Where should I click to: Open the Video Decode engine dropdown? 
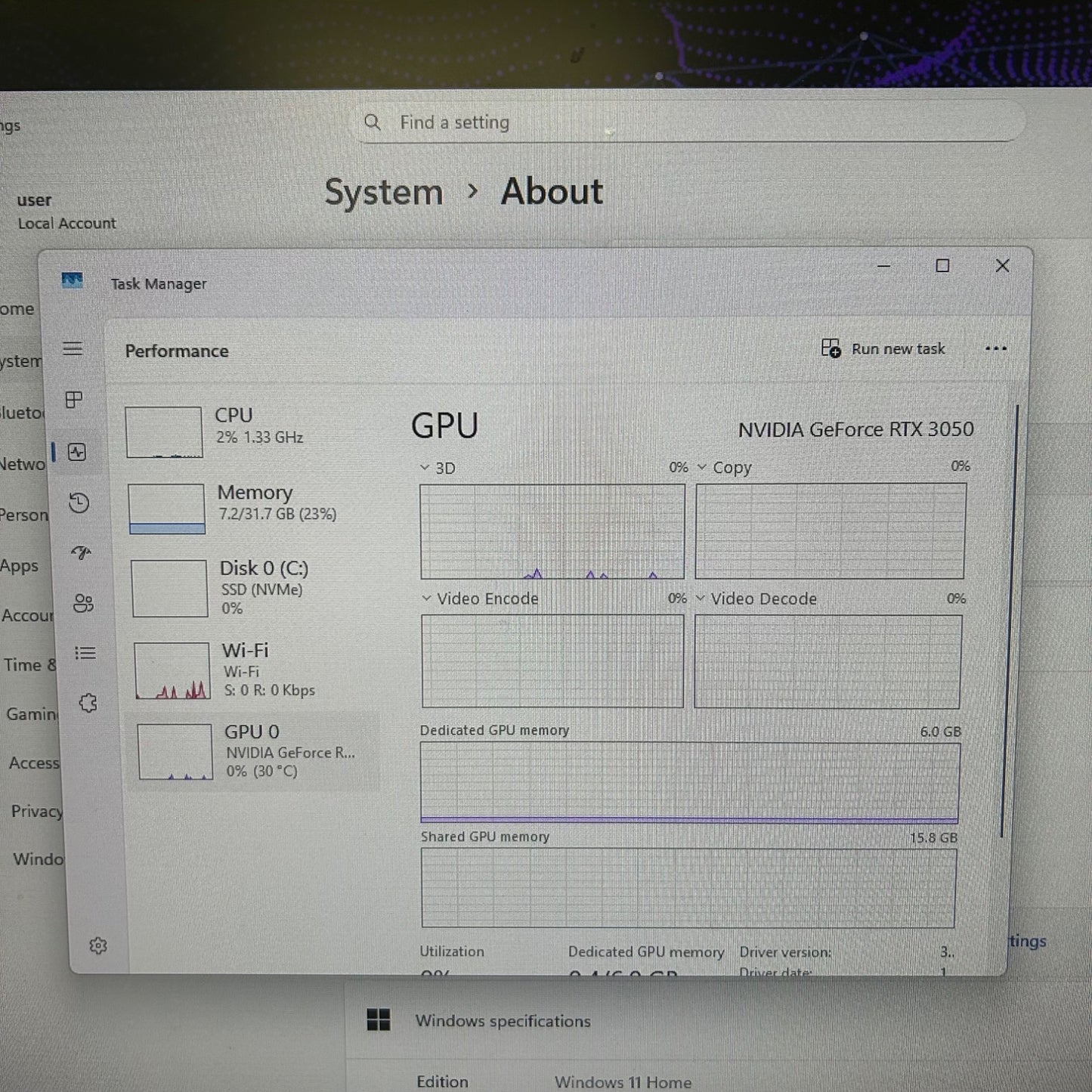pyautogui.click(x=700, y=599)
